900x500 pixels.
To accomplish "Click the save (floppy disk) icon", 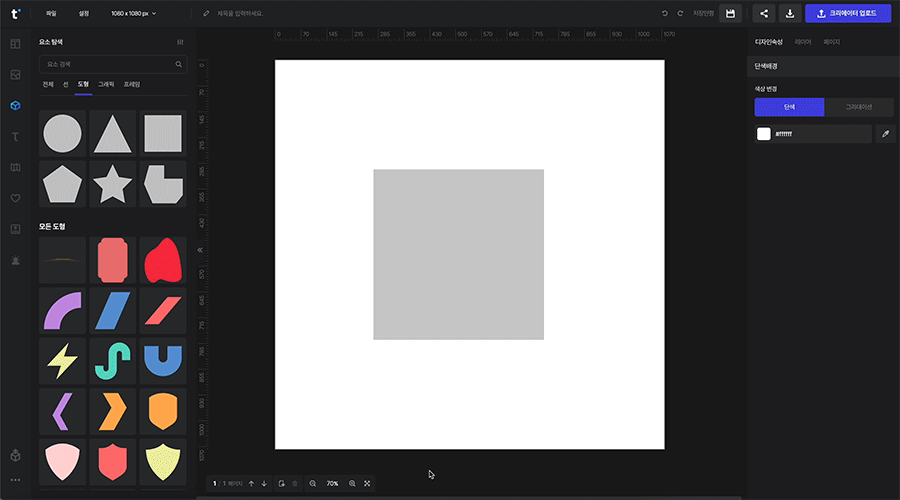I will coord(730,14).
